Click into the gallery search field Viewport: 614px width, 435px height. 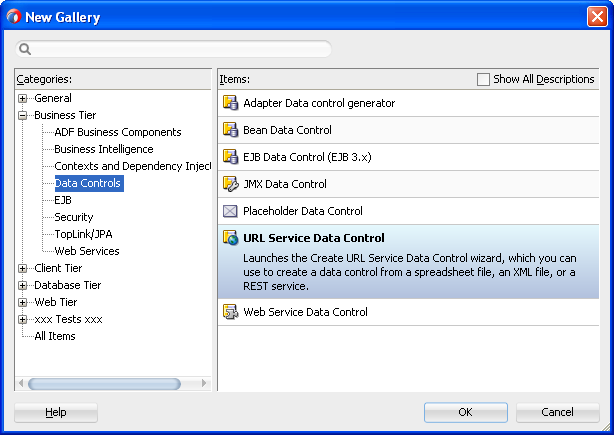tap(173, 49)
